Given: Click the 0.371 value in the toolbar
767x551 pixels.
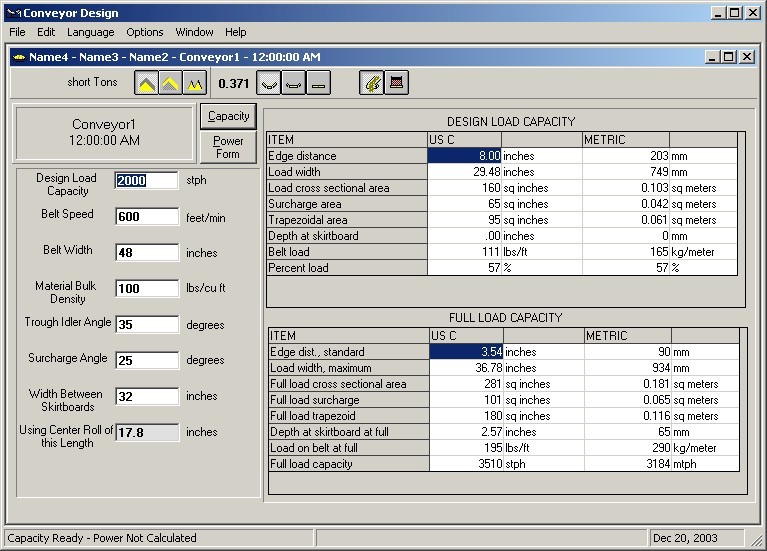Looking at the screenshot, I should click(233, 84).
